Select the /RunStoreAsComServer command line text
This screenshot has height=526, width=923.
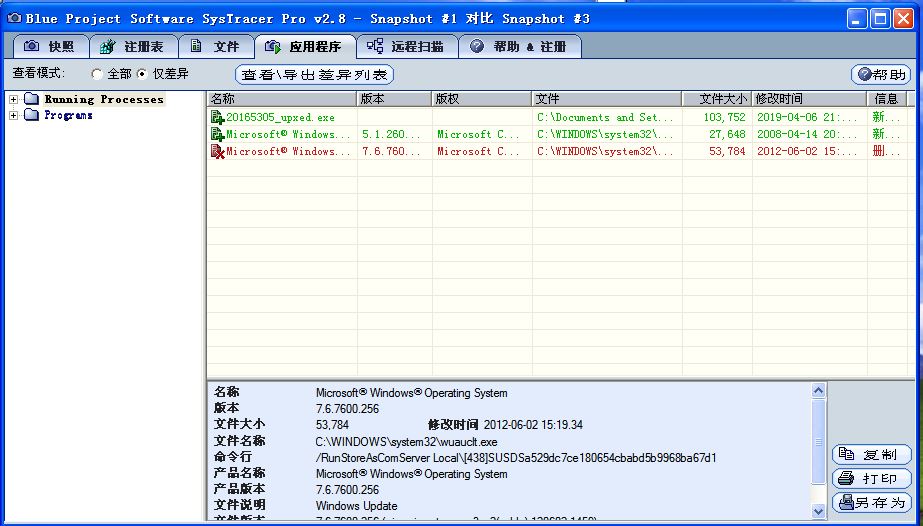pos(516,458)
